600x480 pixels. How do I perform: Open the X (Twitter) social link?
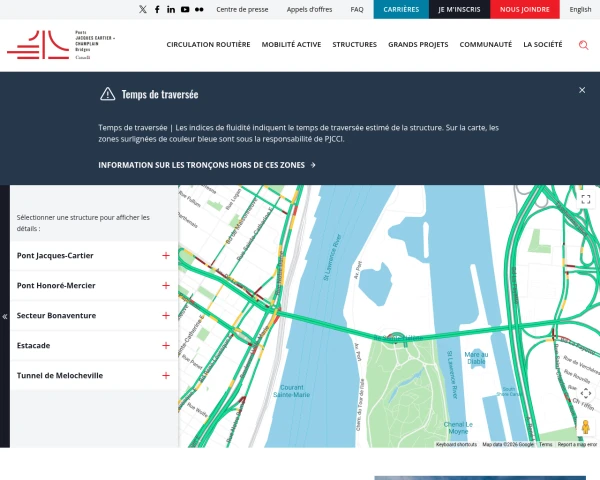(x=143, y=10)
